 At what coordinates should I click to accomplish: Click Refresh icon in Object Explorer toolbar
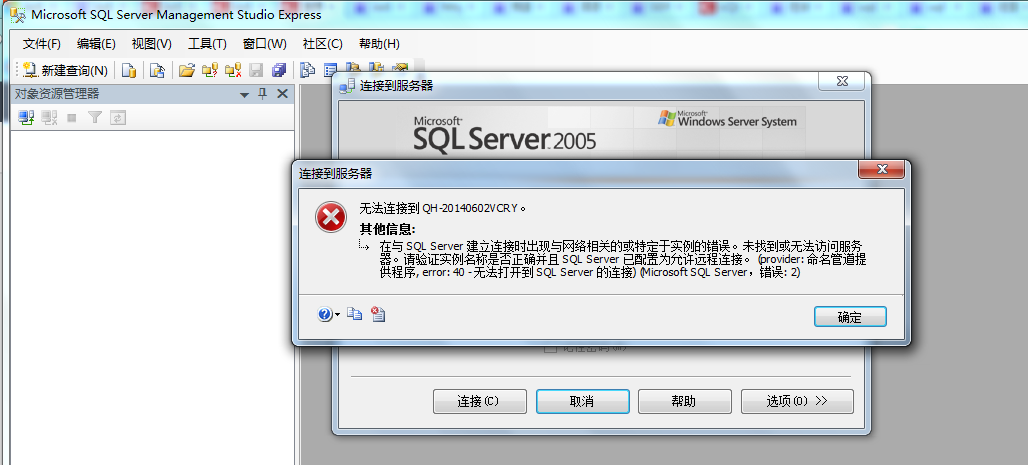click(118, 118)
